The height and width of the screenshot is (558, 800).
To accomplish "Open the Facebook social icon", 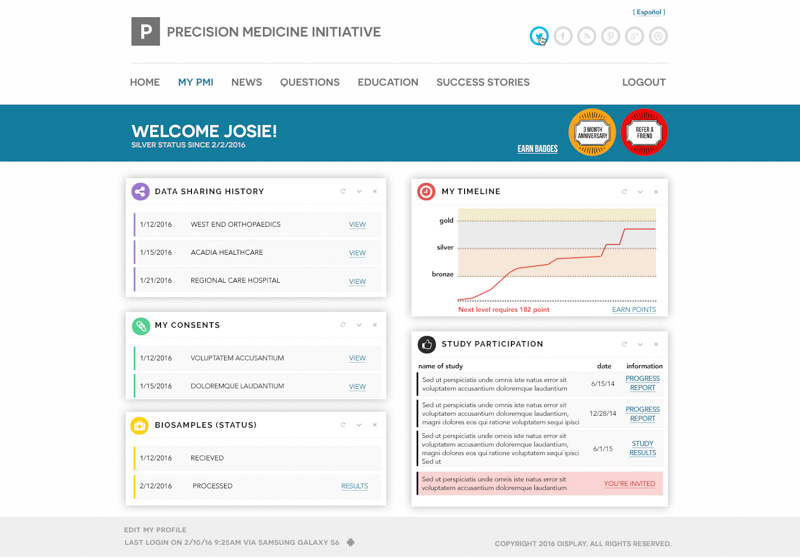I will click(x=563, y=36).
